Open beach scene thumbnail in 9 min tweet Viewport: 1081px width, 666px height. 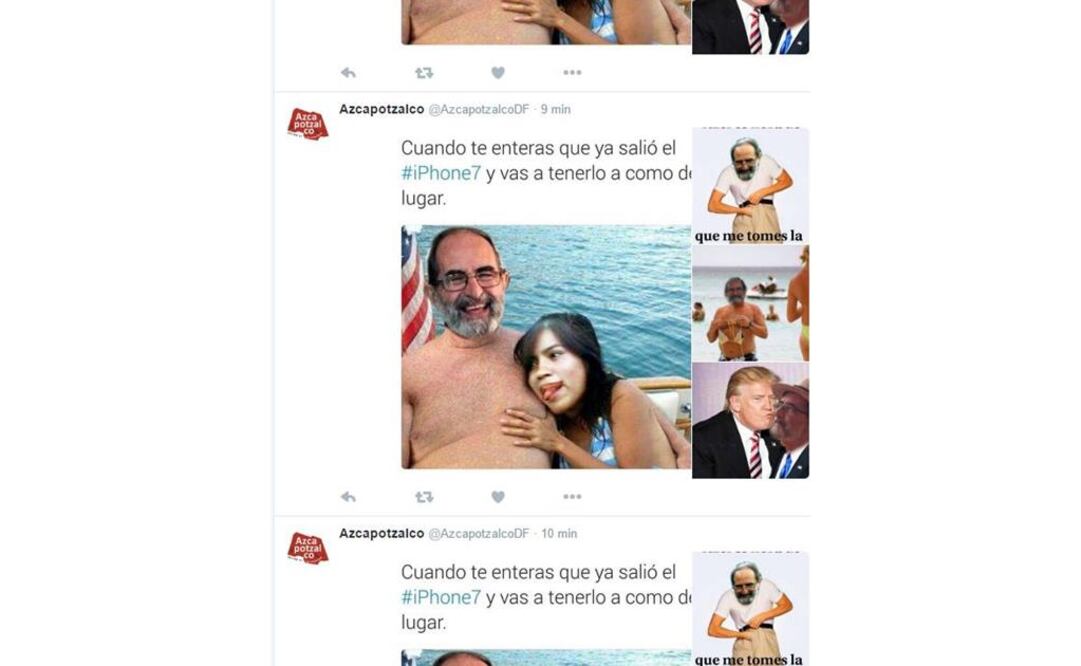pyautogui.click(x=750, y=303)
